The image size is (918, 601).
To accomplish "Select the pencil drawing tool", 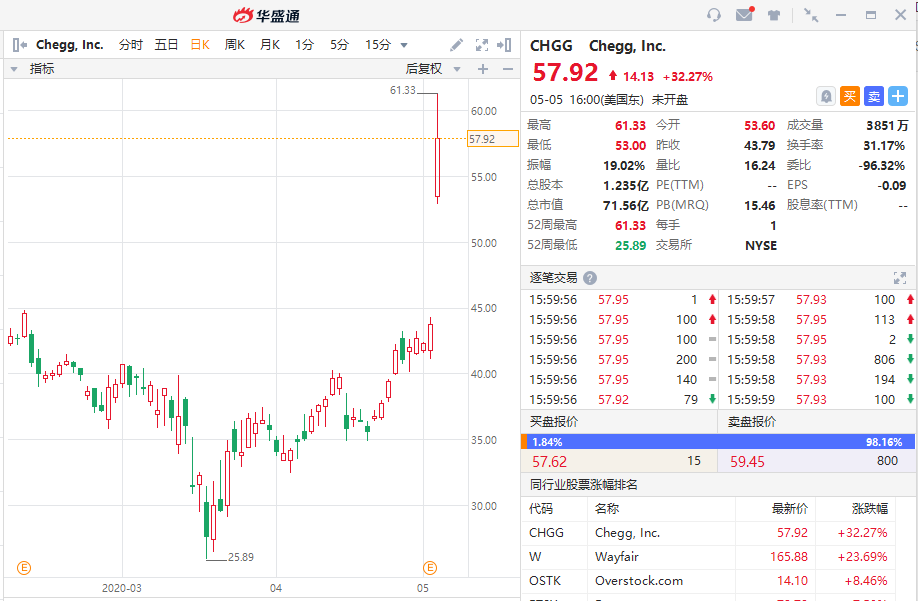I will (456, 45).
